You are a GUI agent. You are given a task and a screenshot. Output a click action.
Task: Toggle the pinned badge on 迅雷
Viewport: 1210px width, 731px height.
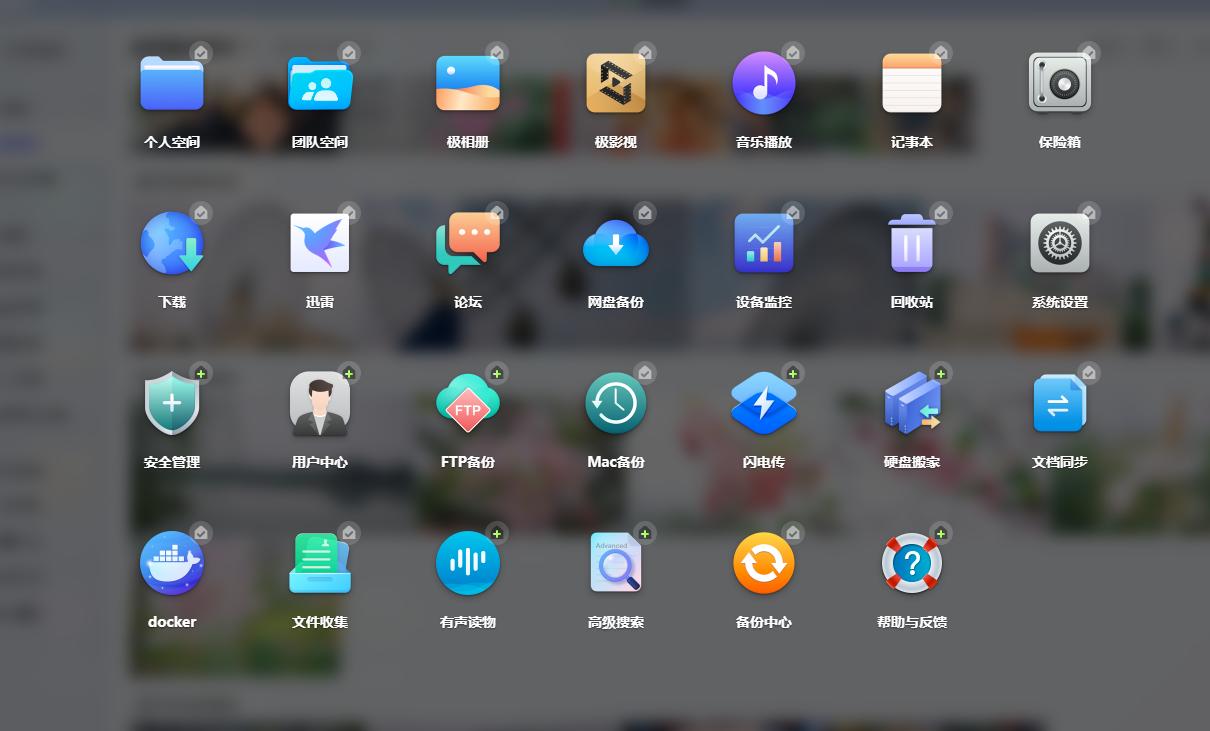[349, 212]
